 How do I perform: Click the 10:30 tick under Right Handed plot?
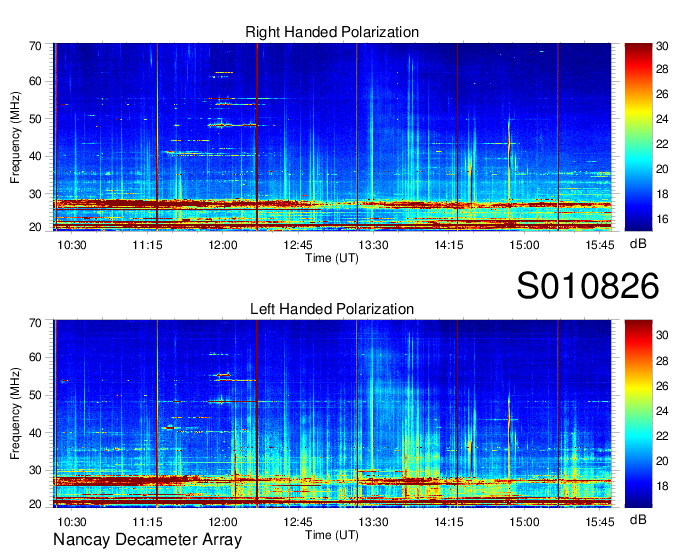tap(72, 245)
